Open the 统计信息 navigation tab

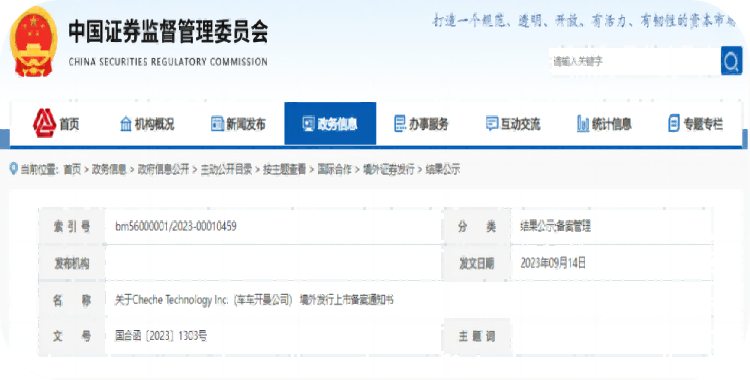(604, 124)
